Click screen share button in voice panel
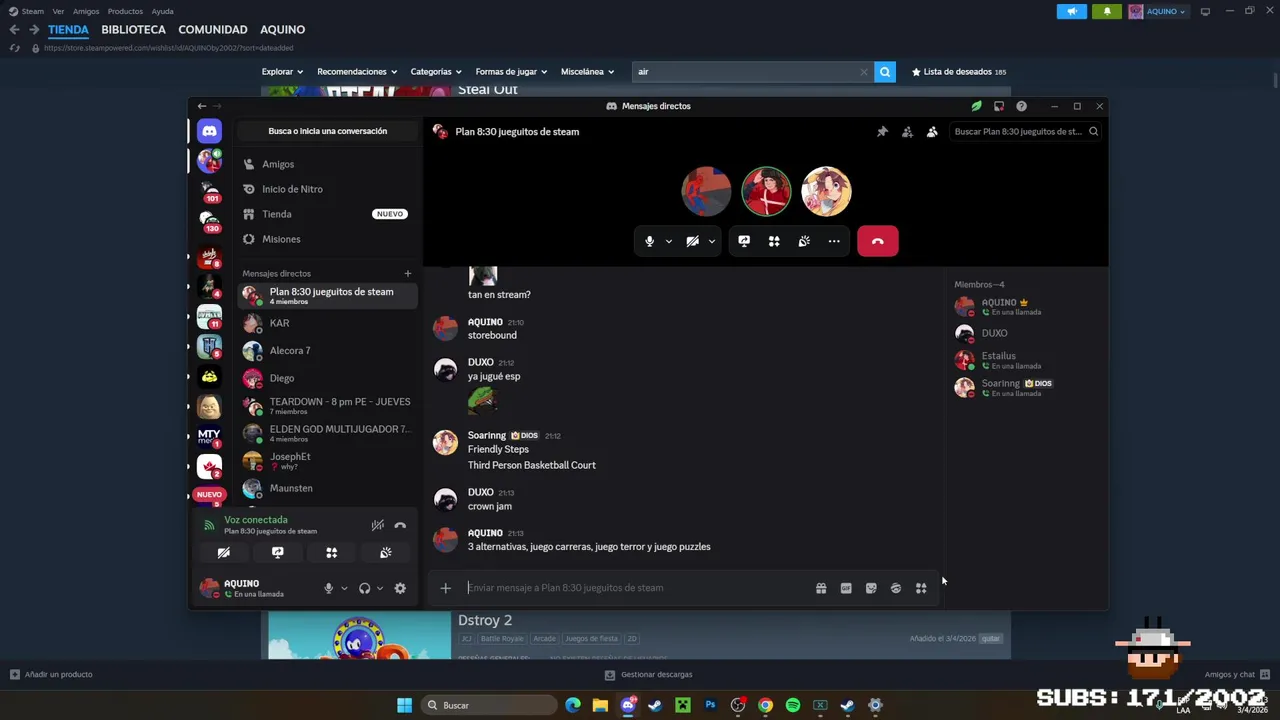 (278, 552)
